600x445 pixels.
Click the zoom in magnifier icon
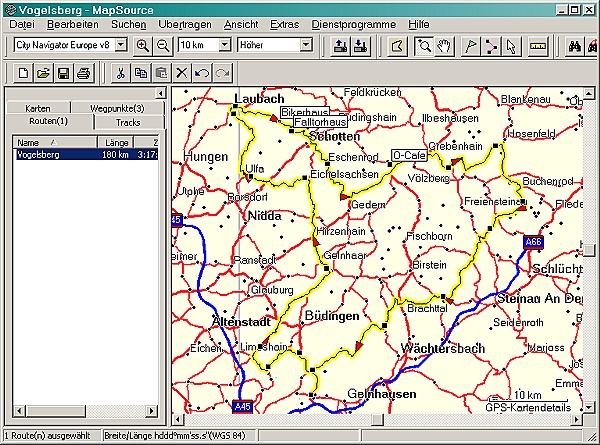click(x=142, y=45)
